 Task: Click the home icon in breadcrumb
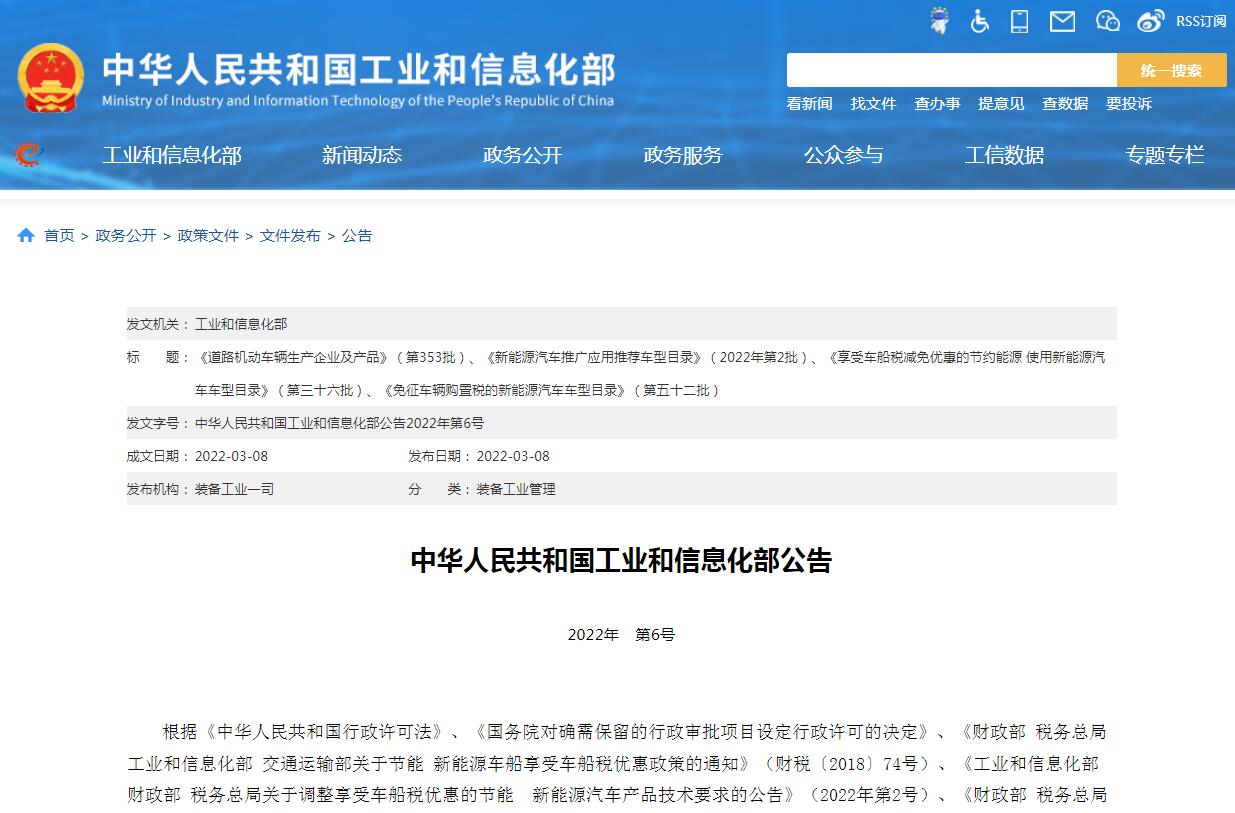26,235
